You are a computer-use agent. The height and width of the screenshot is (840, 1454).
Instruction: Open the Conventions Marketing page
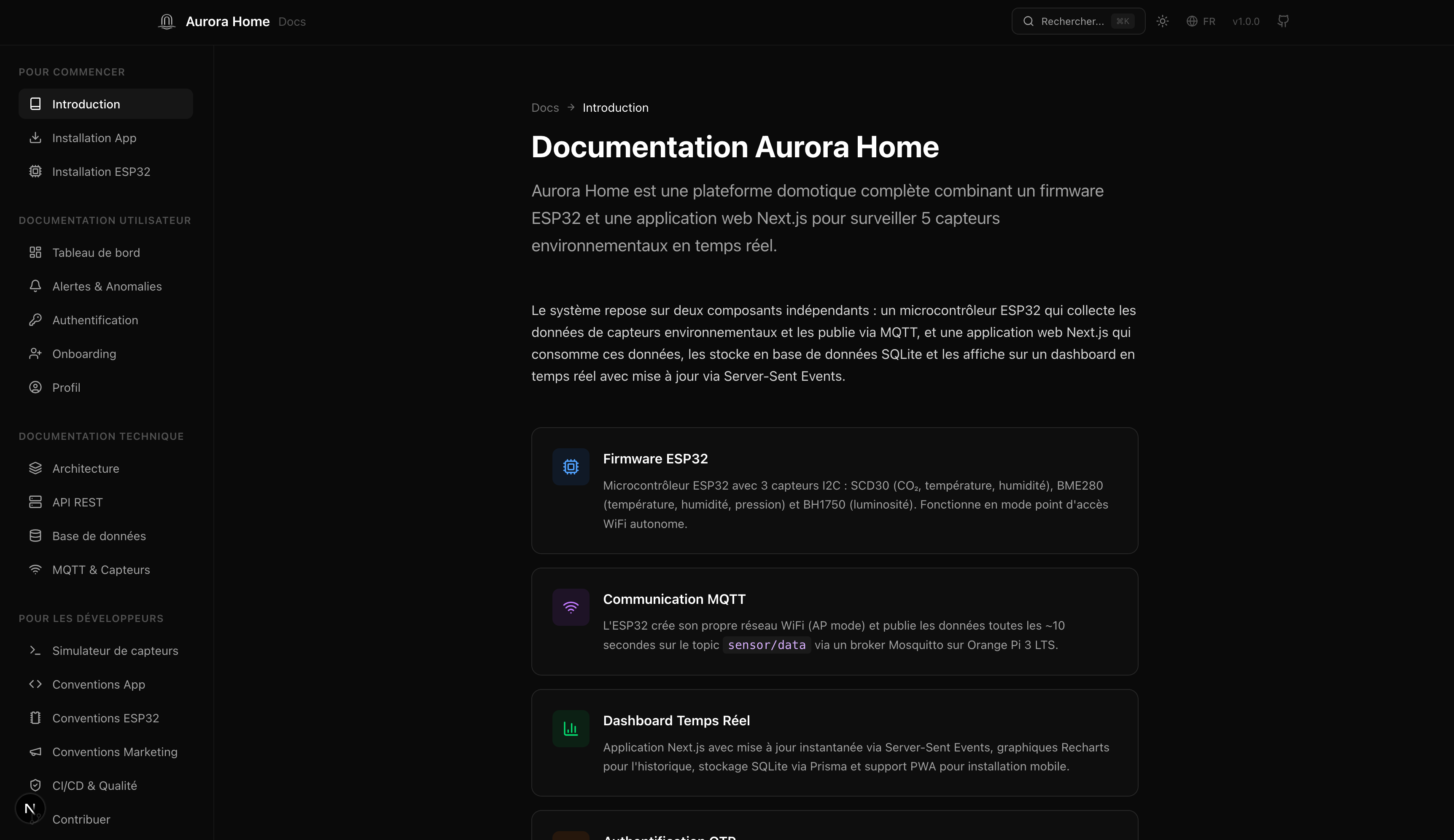pos(105,752)
